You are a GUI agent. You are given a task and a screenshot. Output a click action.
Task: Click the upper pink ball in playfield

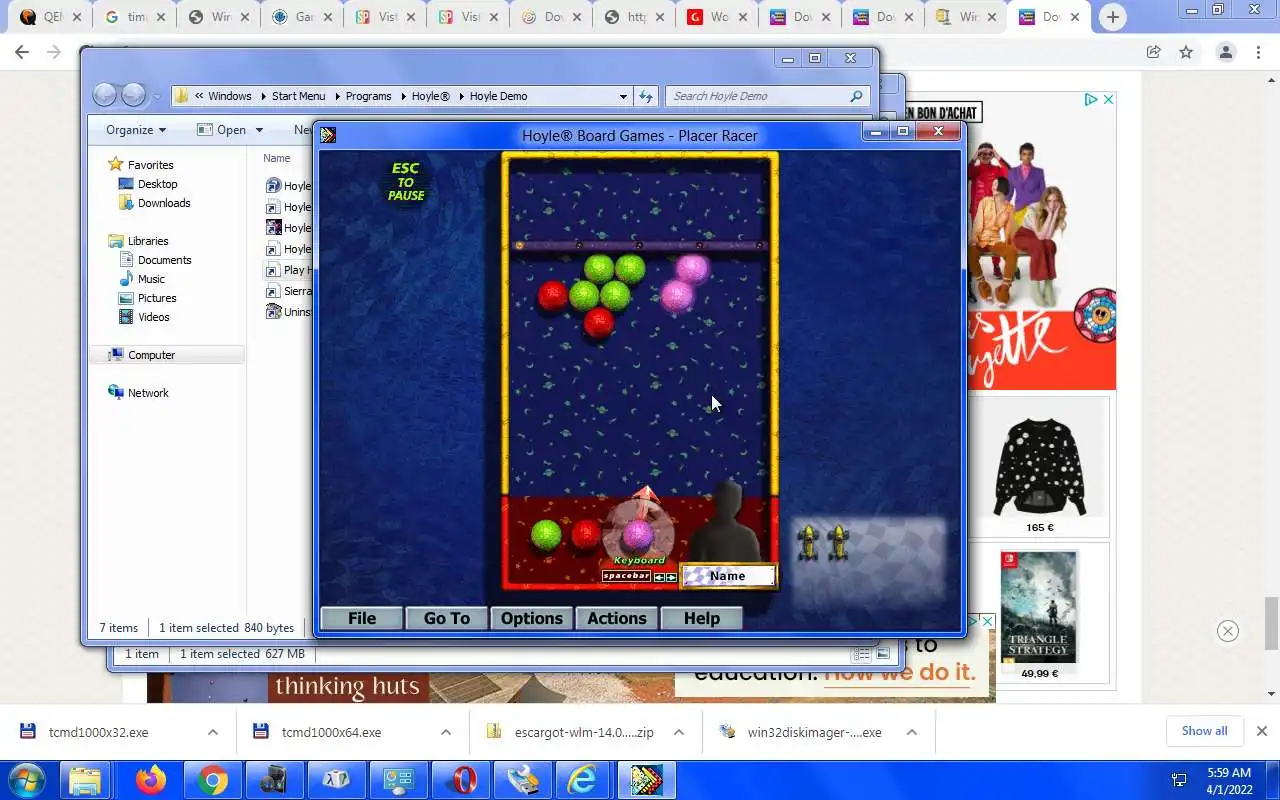(693, 269)
